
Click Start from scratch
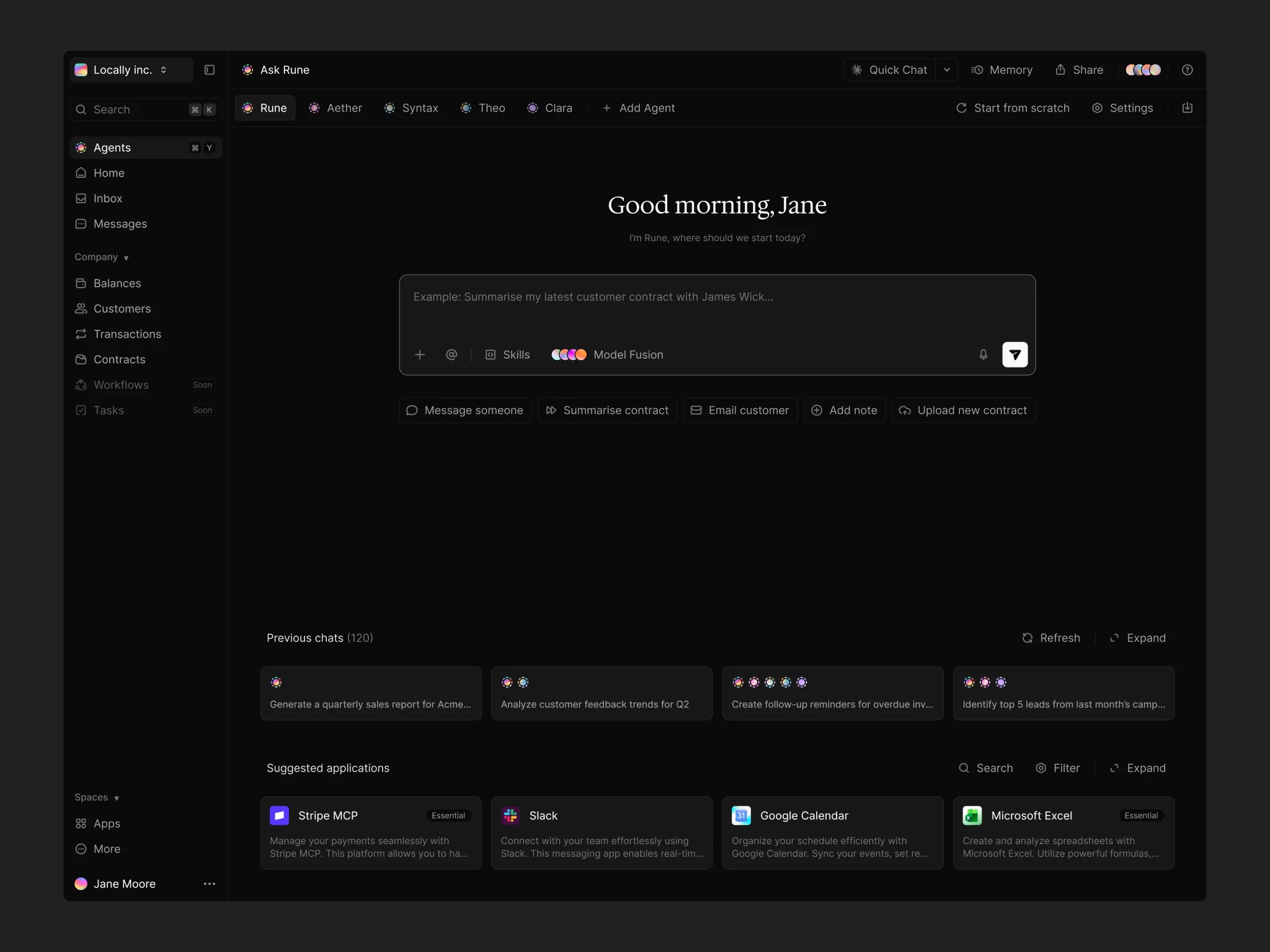coord(1013,108)
